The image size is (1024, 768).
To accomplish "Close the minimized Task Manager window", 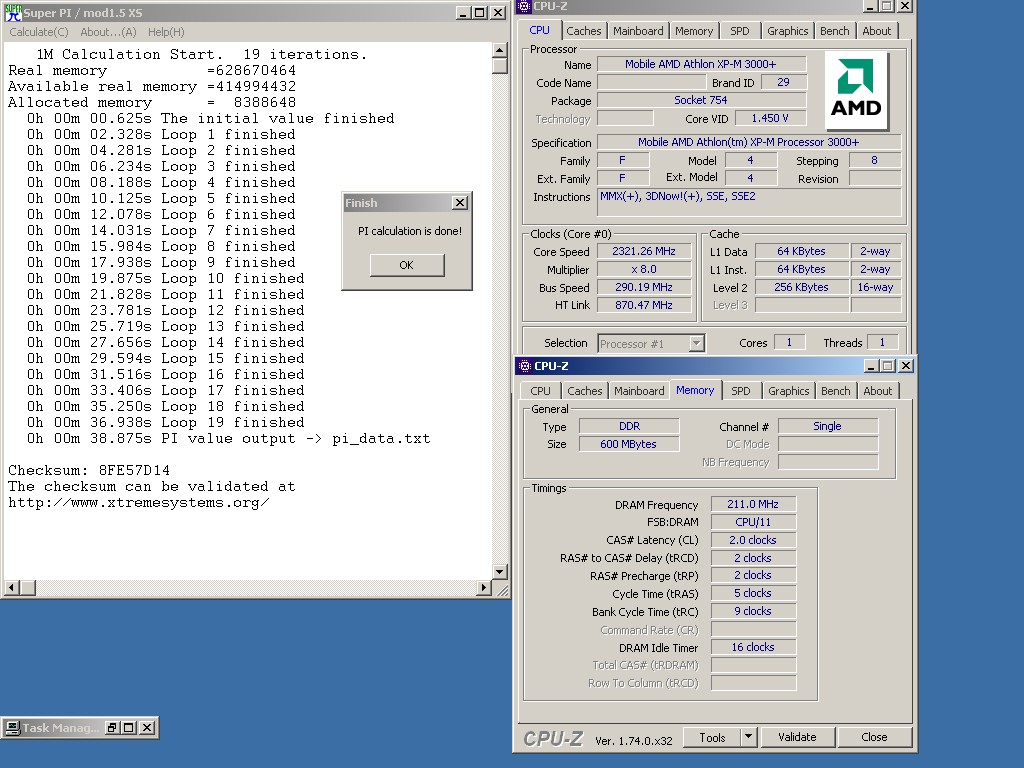I will [148, 728].
